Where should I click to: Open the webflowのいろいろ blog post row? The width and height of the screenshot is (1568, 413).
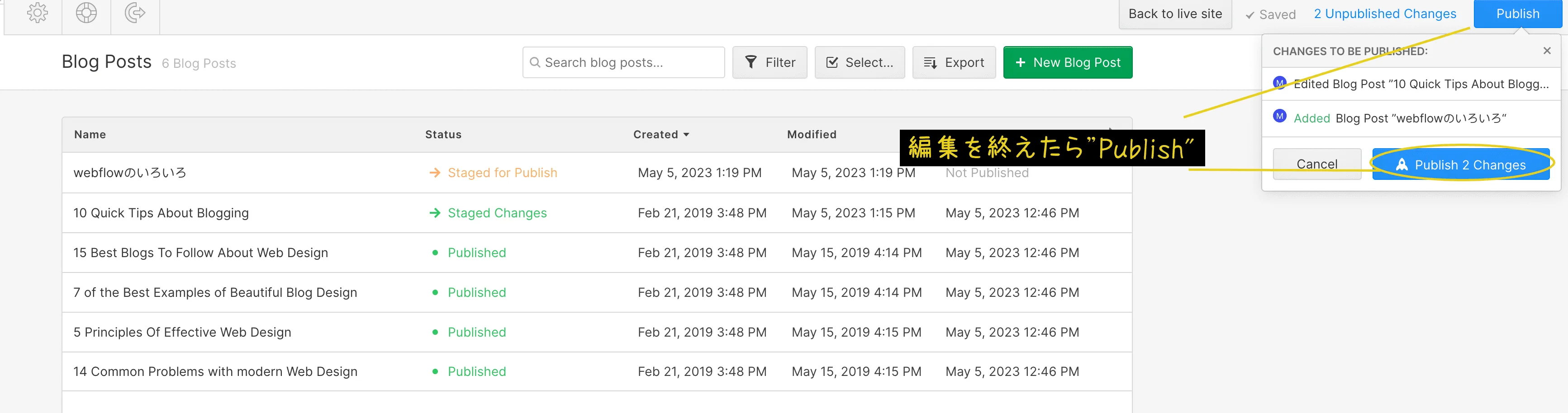pyautogui.click(x=130, y=173)
